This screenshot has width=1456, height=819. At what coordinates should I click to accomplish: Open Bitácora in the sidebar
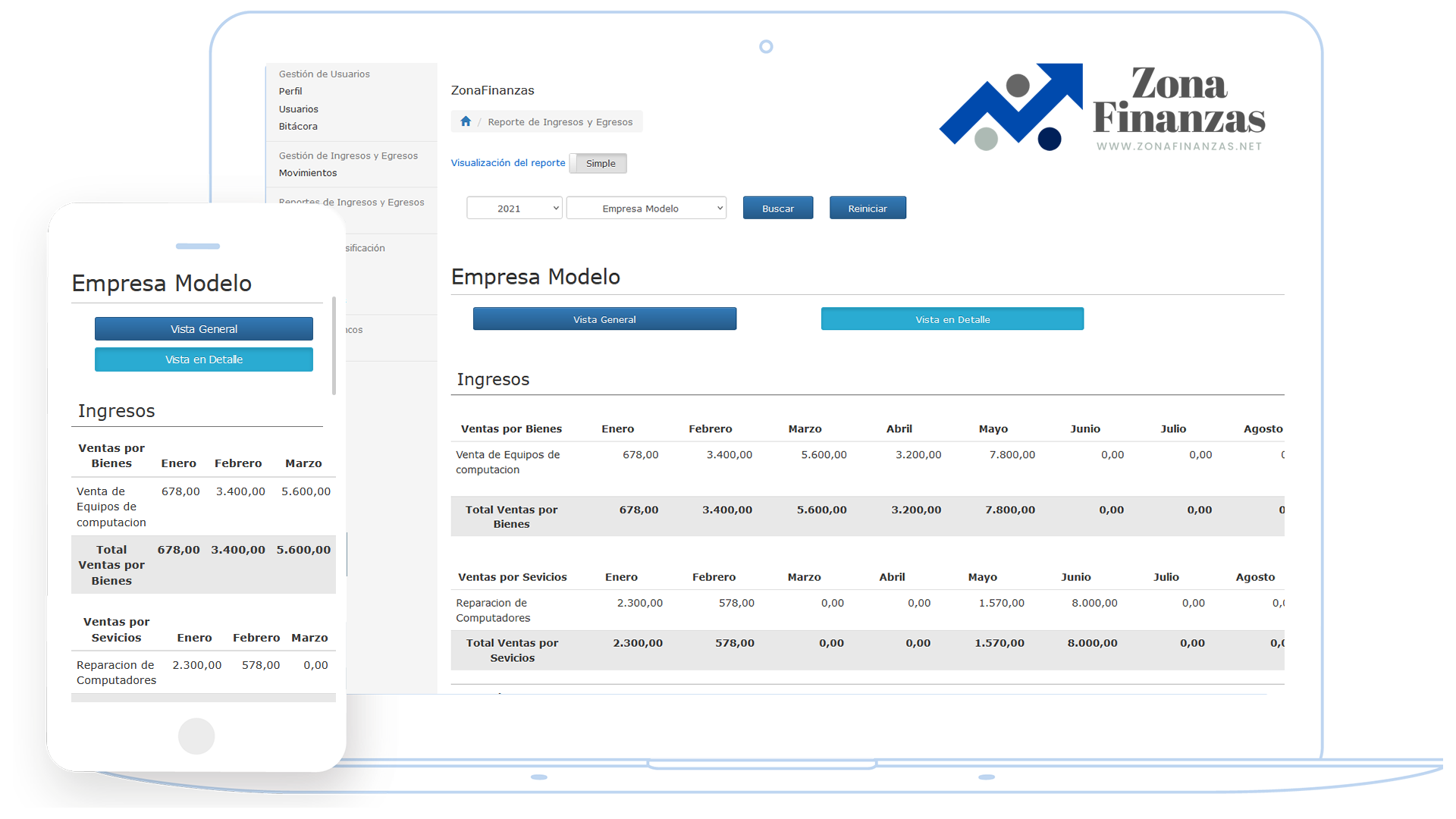tap(298, 127)
